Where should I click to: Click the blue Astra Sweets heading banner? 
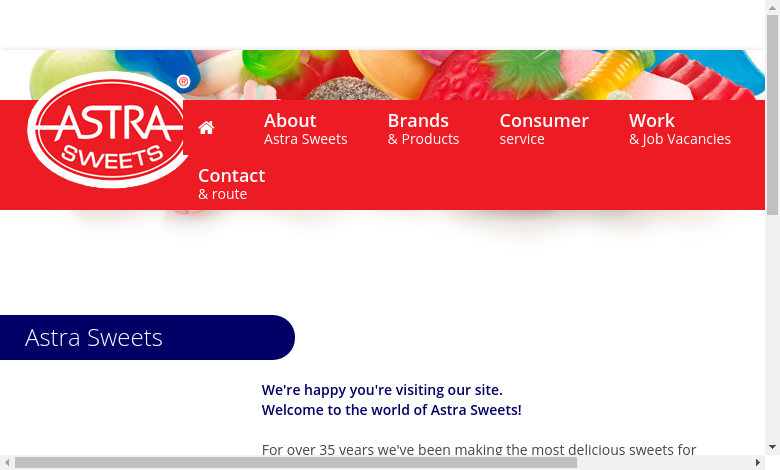point(147,337)
